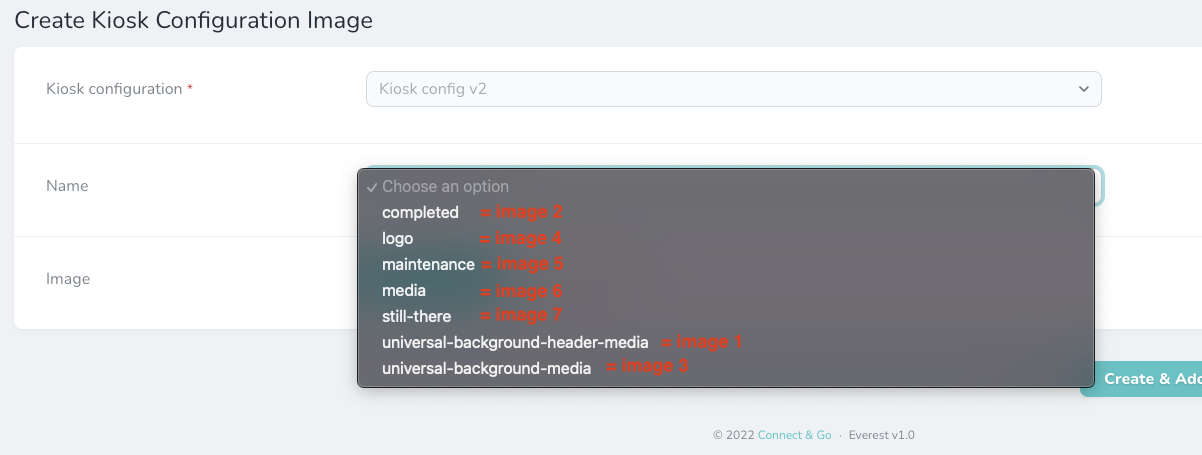
Task: Click the red required asterisk on Kiosk configuration
Action: coord(190,88)
